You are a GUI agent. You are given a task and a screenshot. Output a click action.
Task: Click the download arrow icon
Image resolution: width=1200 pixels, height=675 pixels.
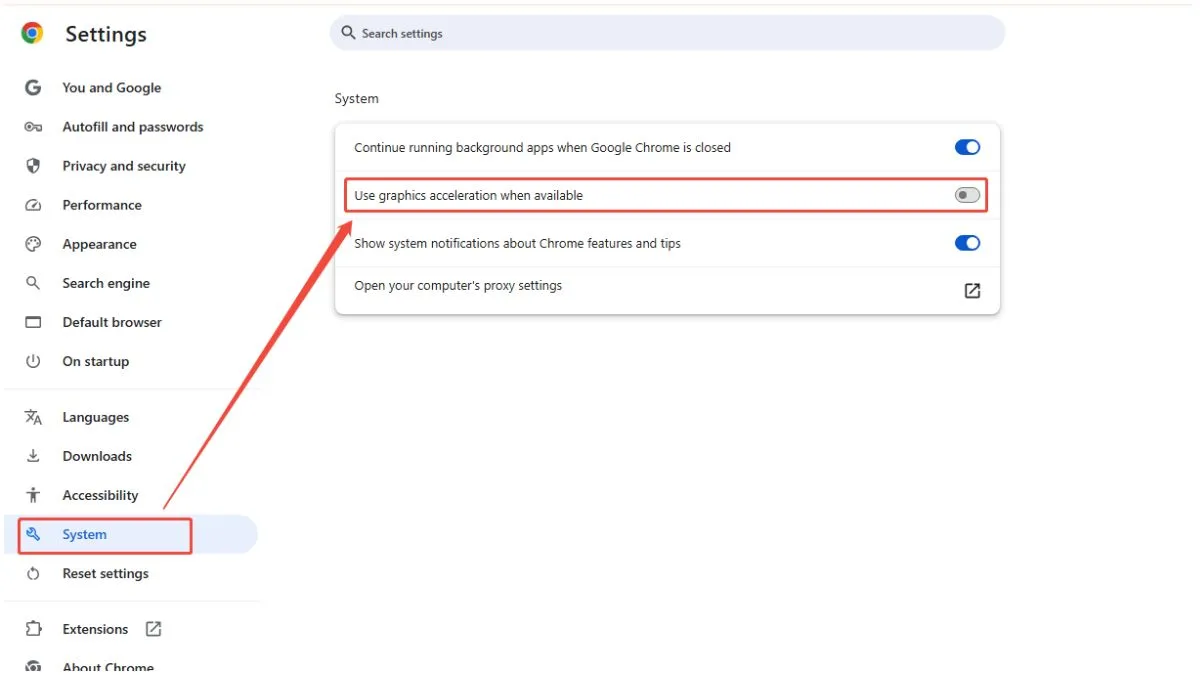pos(33,456)
